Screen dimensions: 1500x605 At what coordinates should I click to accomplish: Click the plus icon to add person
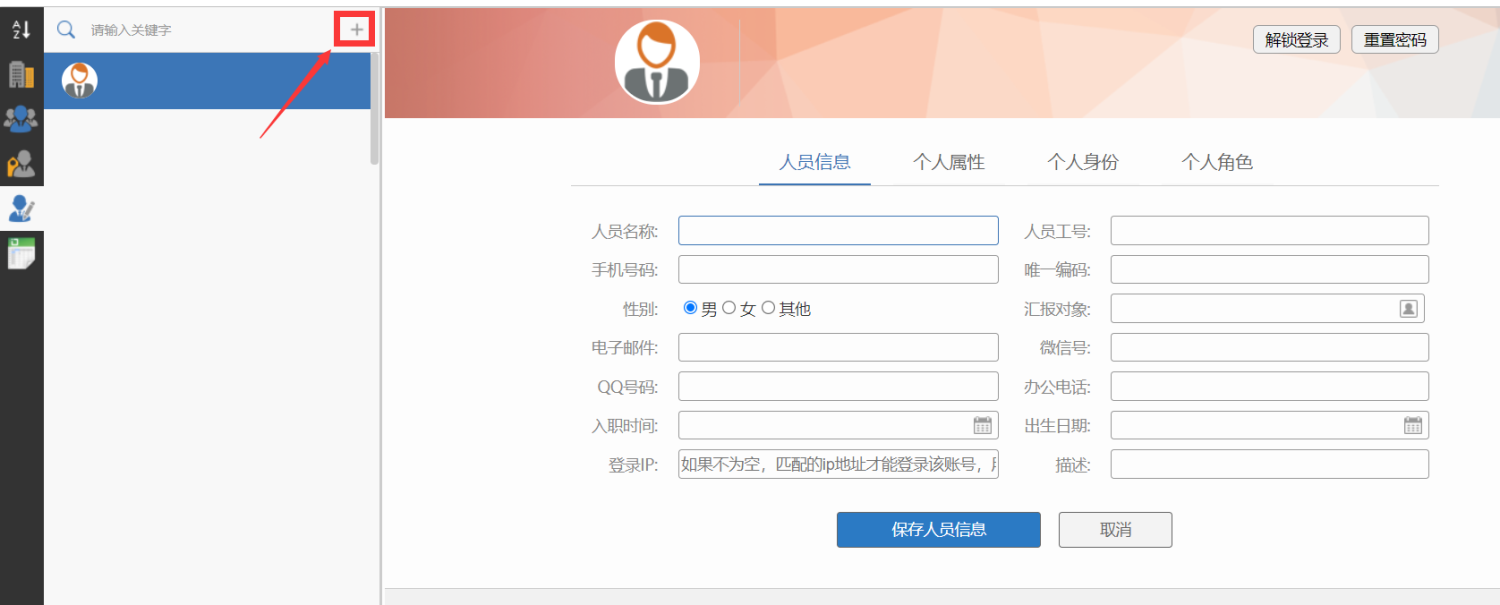pyautogui.click(x=356, y=30)
